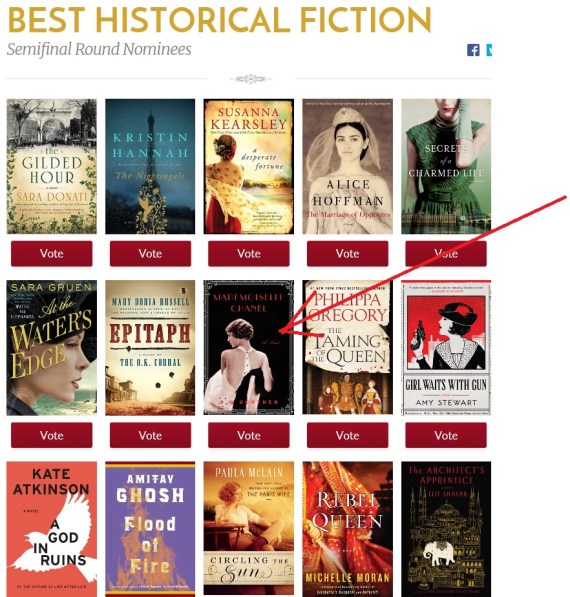Image resolution: width=570 pixels, height=597 pixels.
Task: Vote for Girl Waits with Gun
Action: click(x=446, y=435)
